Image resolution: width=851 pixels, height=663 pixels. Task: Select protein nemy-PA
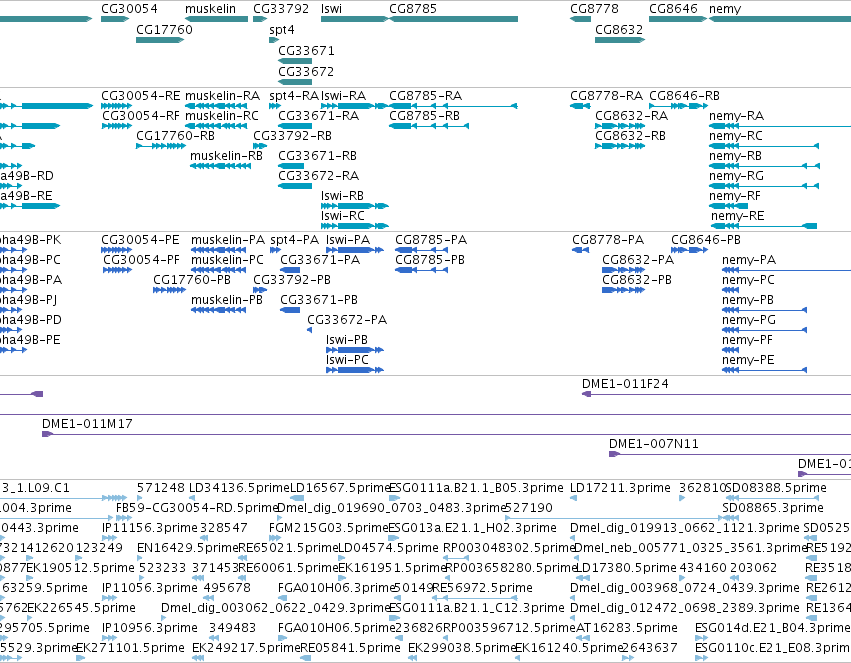click(x=748, y=261)
